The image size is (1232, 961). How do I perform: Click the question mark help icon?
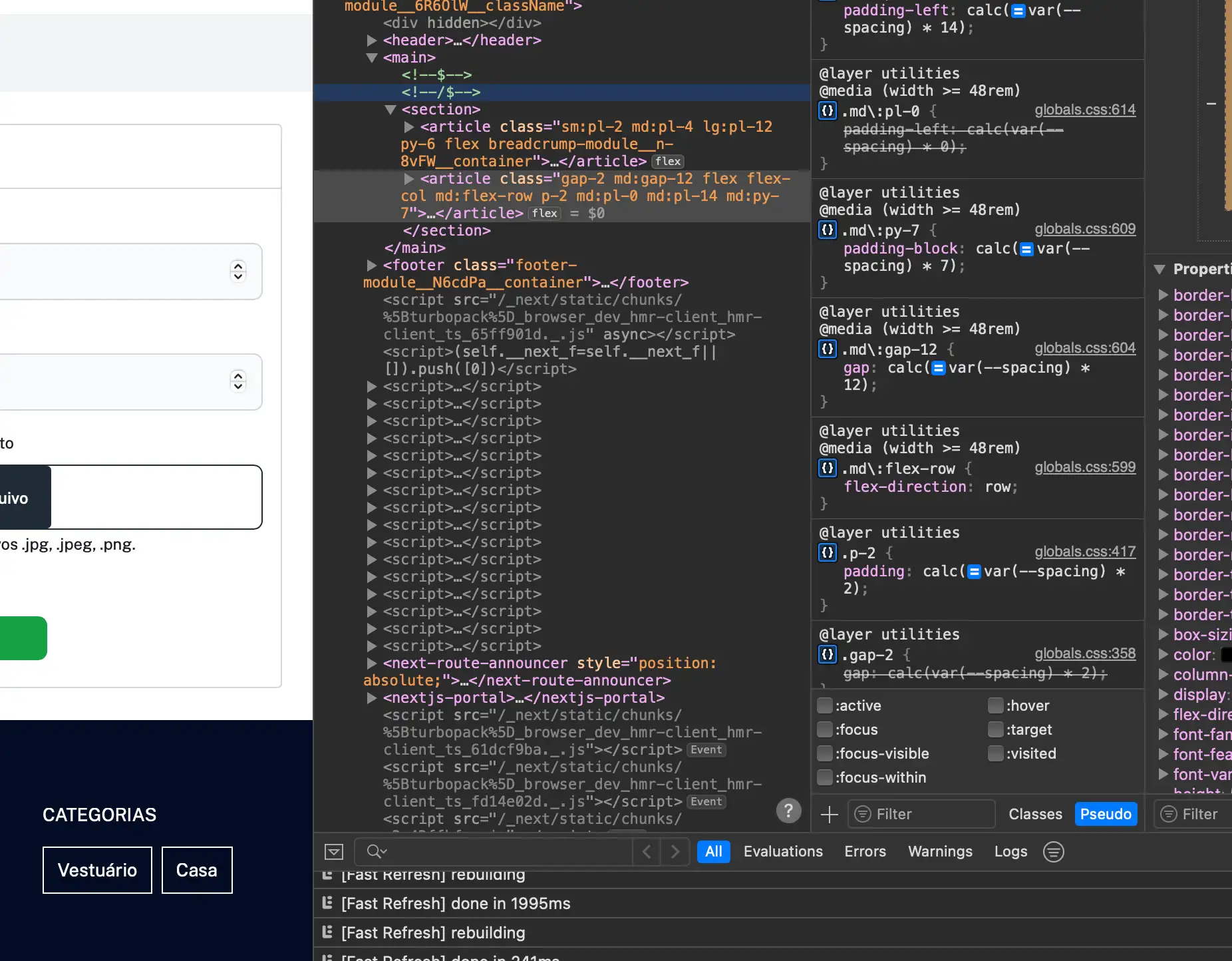pyautogui.click(x=788, y=811)
